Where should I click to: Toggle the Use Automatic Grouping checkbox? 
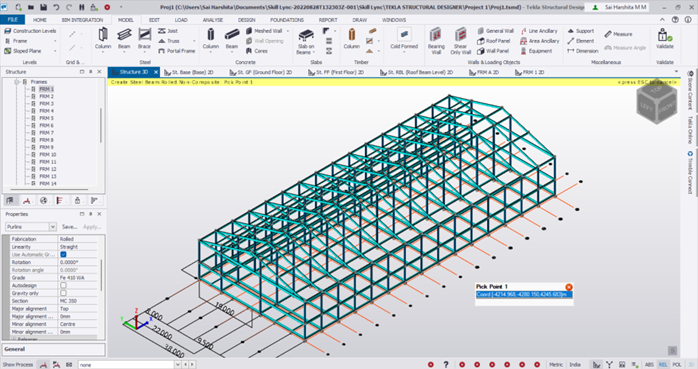tap(63, 255)
